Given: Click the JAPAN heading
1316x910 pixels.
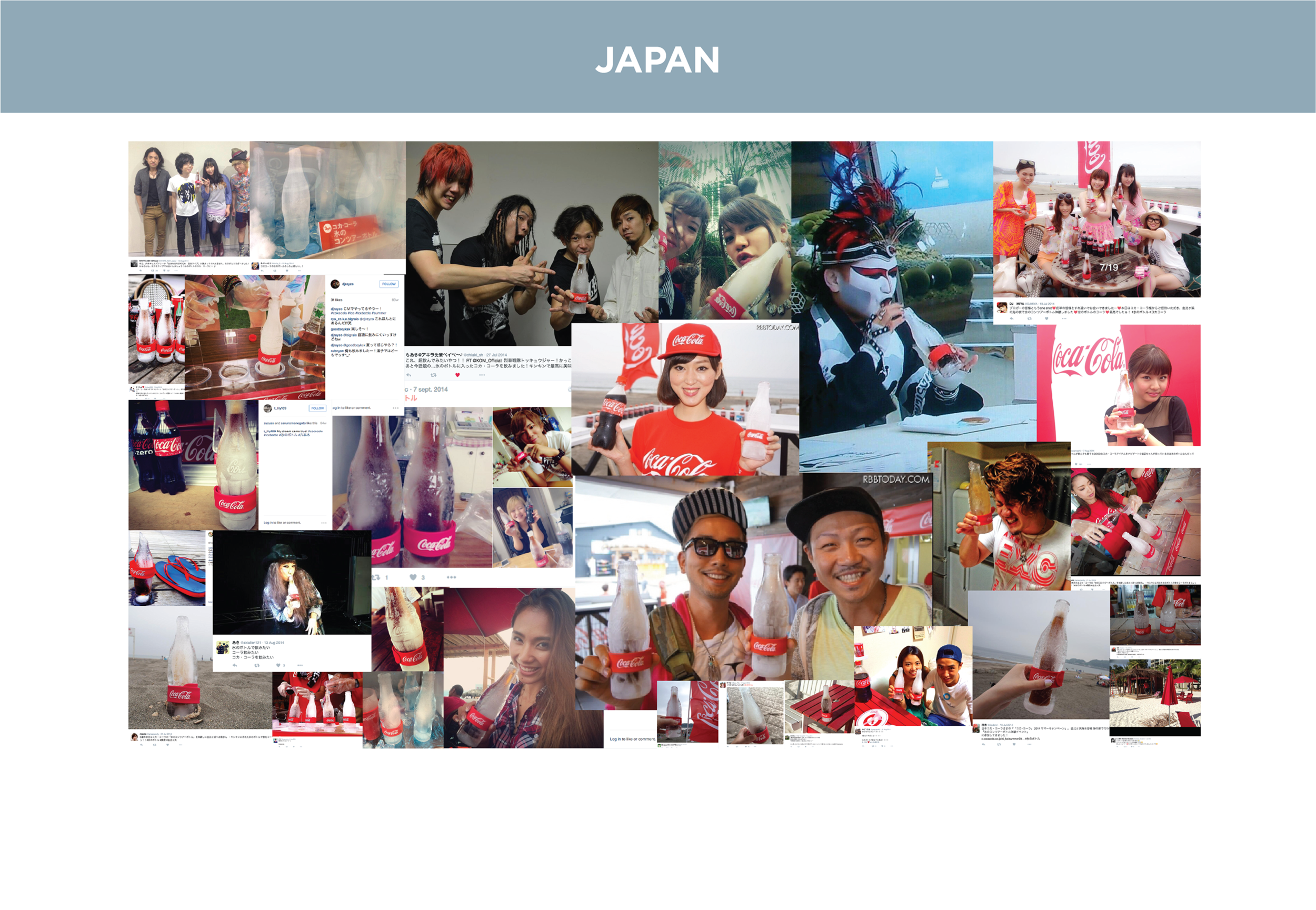Looking at the screenshot, I should (x=657, y=60).
